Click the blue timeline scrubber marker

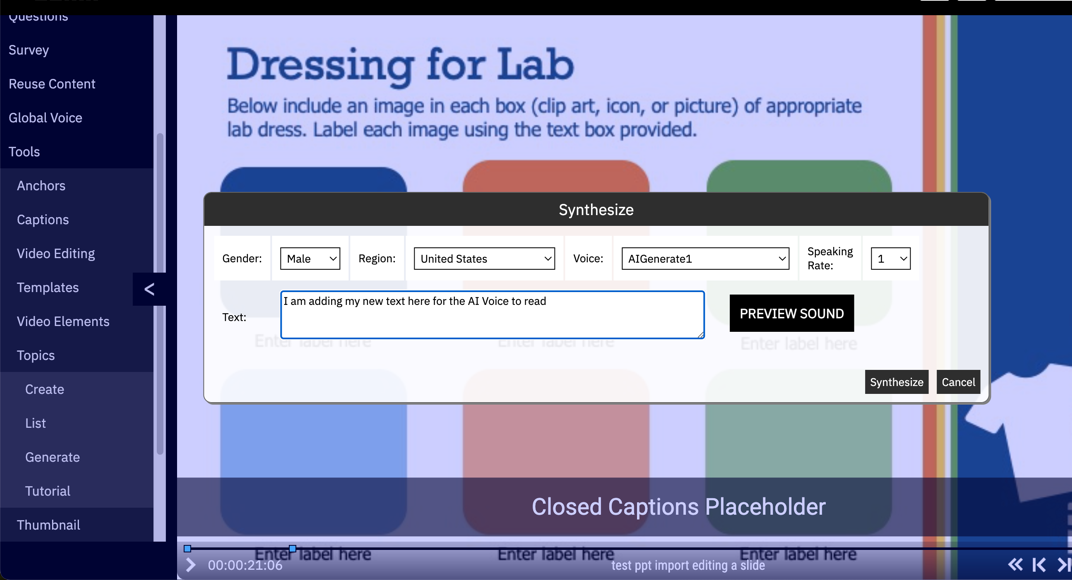(x=293, y=549)
